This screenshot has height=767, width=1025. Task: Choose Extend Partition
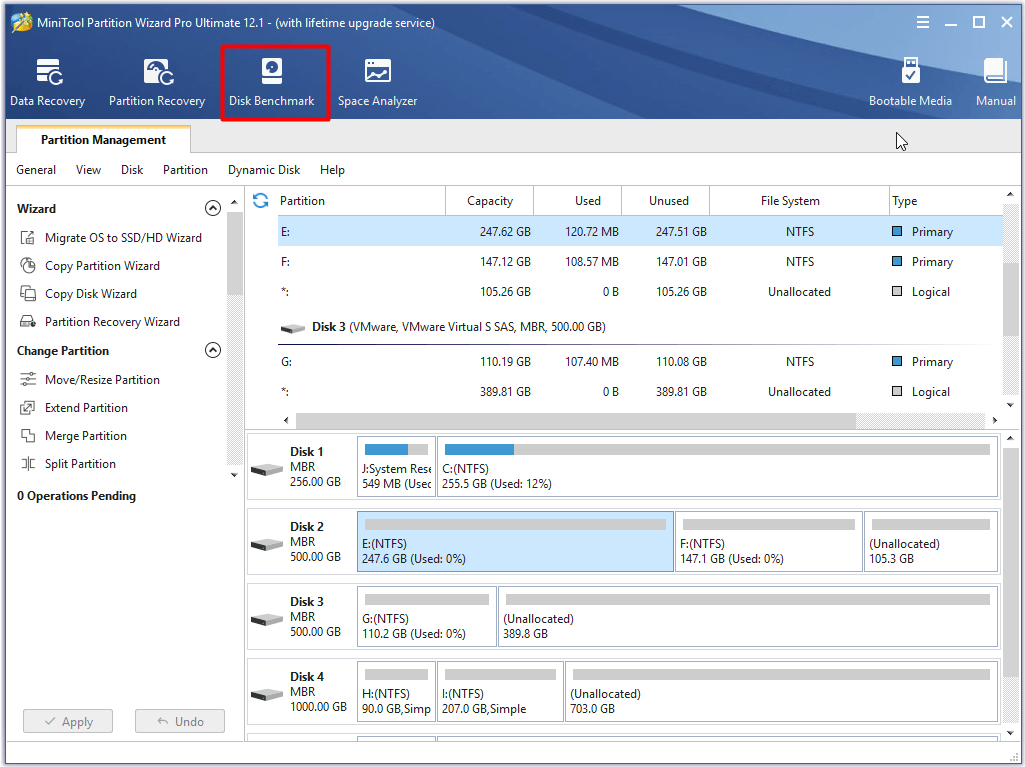(x=73, y=408)
